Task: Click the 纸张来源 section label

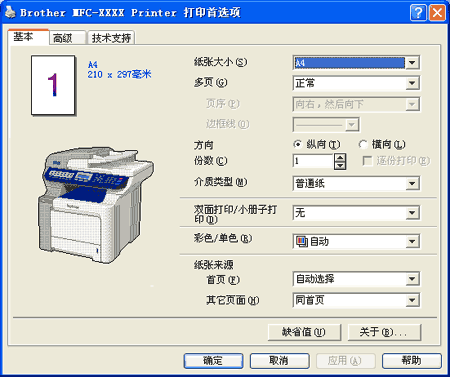Action: pos(213,265)
